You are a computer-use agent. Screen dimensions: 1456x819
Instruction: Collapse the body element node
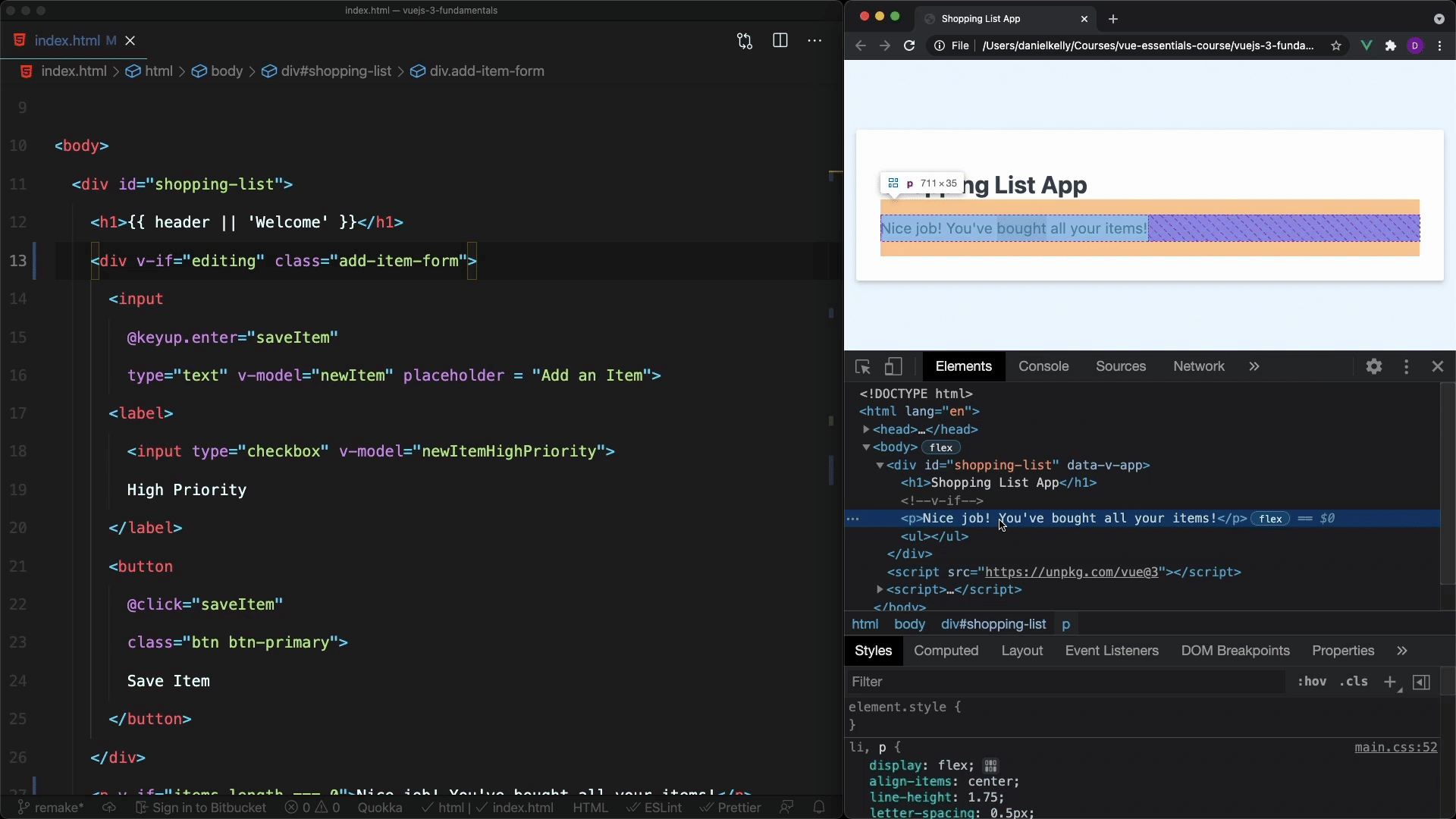pos(866,447)
